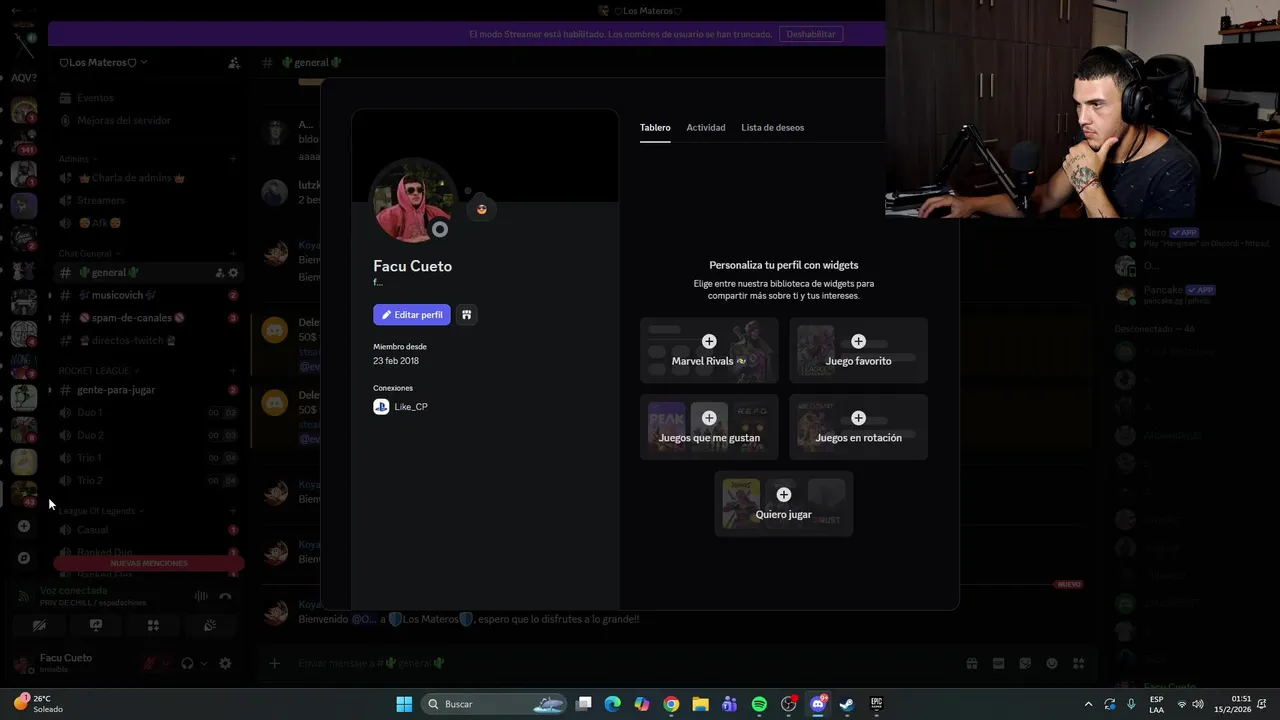
Task: Toggle the camera in voice panel
Action: click(39, 625)
